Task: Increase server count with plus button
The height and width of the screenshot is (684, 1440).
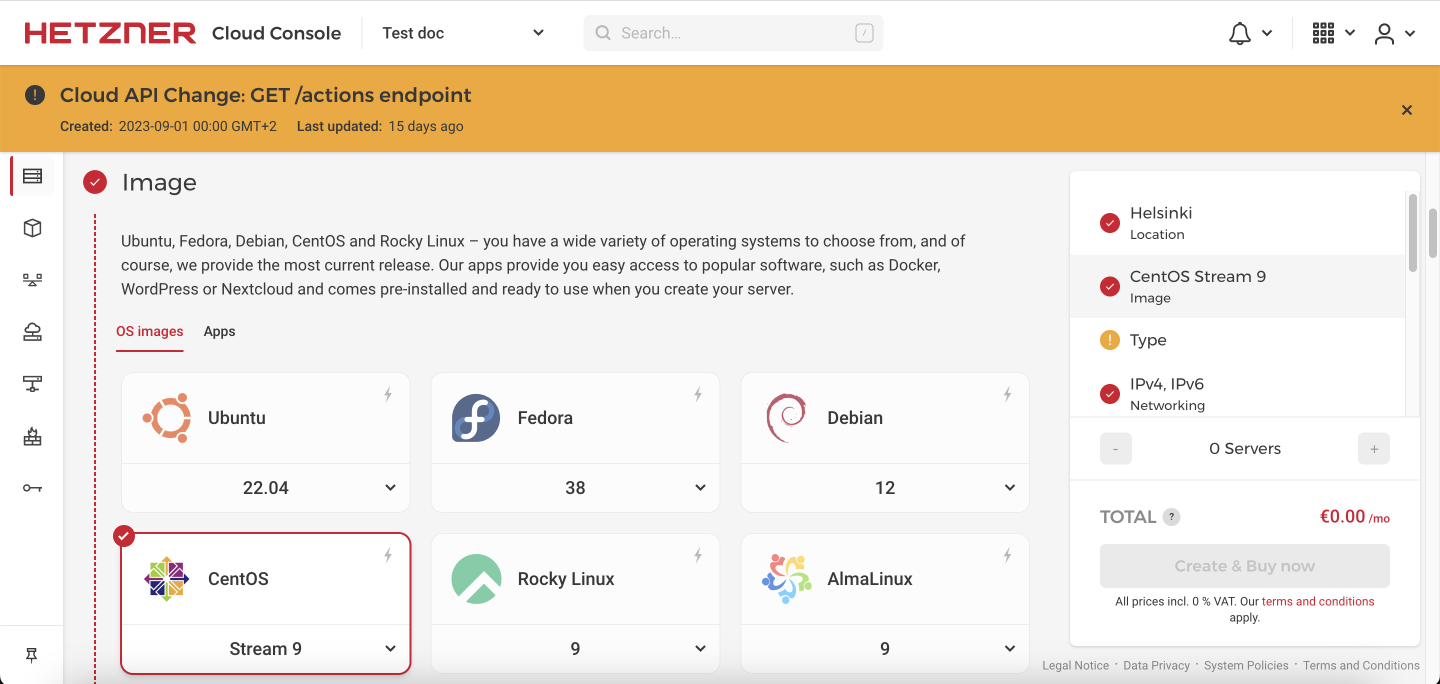Action: pos(1374,449)
